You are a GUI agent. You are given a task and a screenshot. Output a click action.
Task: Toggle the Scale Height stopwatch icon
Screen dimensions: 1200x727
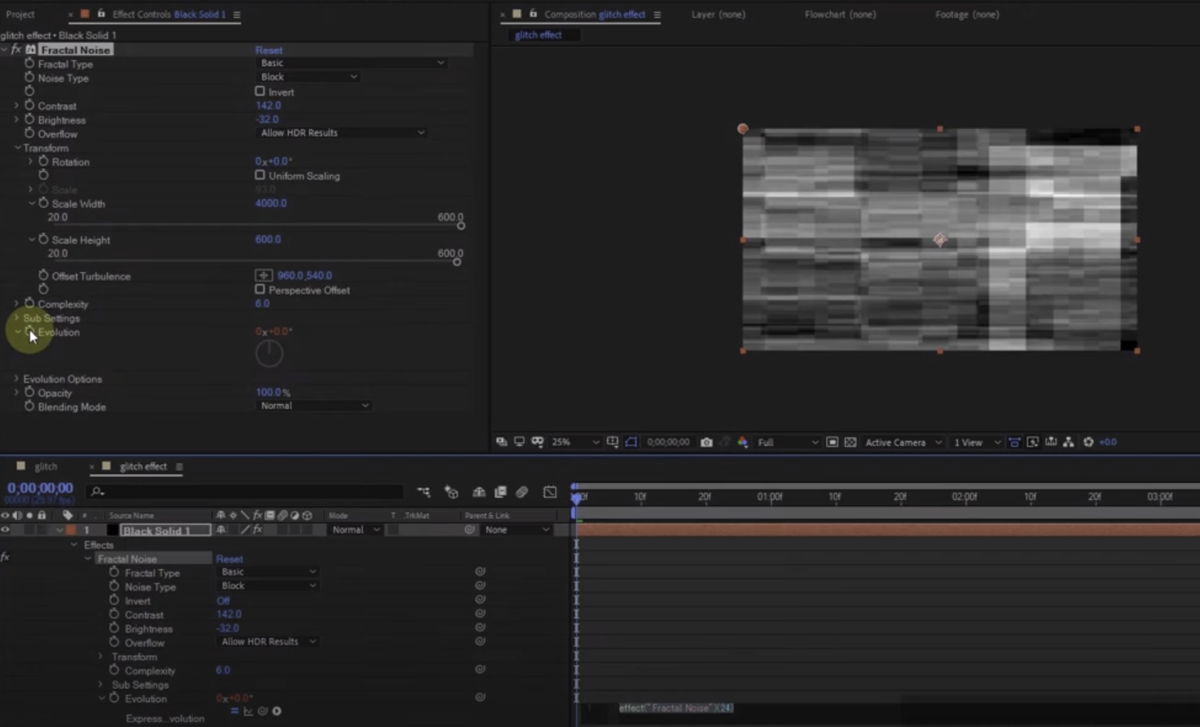pos(43,240)
